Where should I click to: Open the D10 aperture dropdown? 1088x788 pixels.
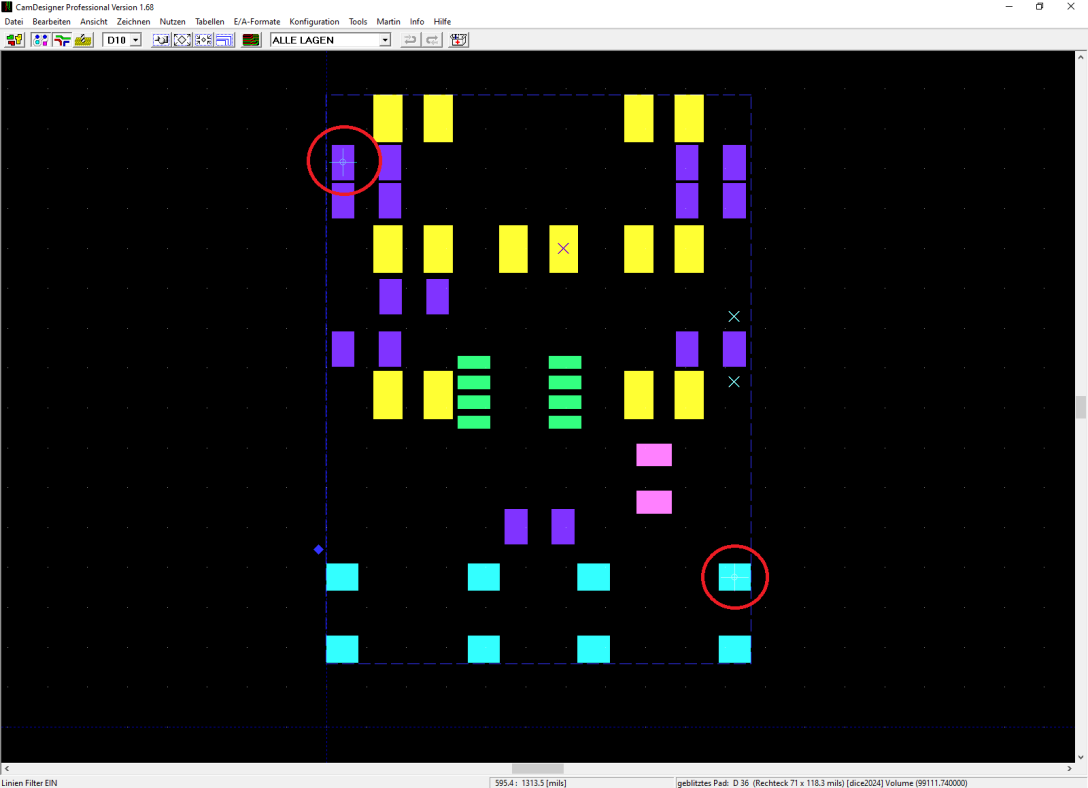pos(135,40)
